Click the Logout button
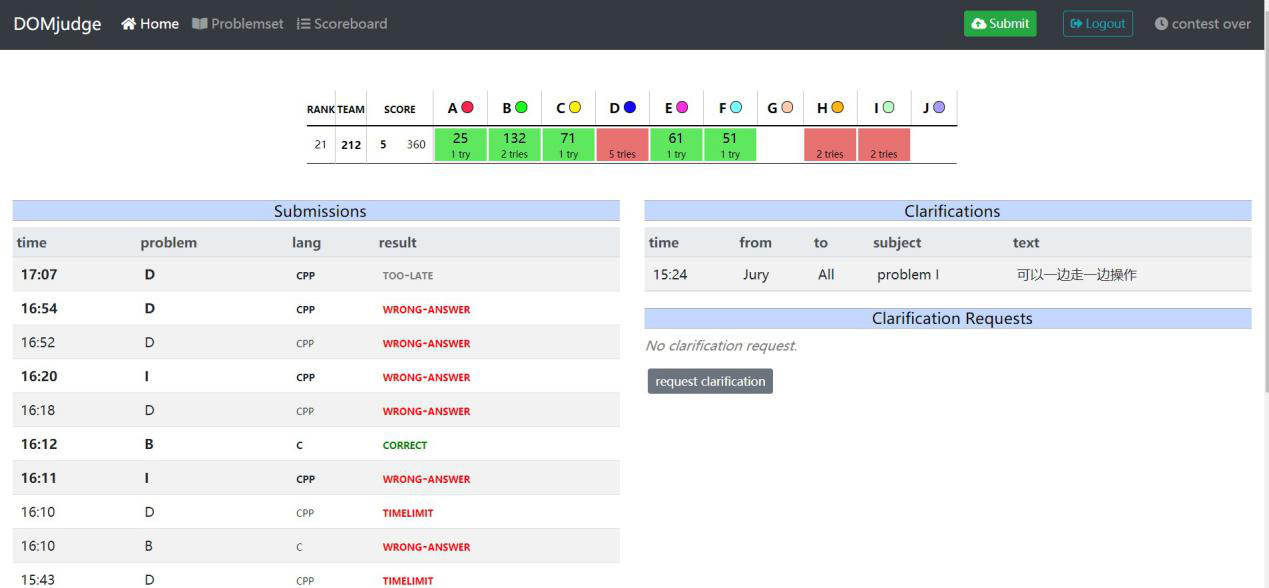 click(1097, 24)
